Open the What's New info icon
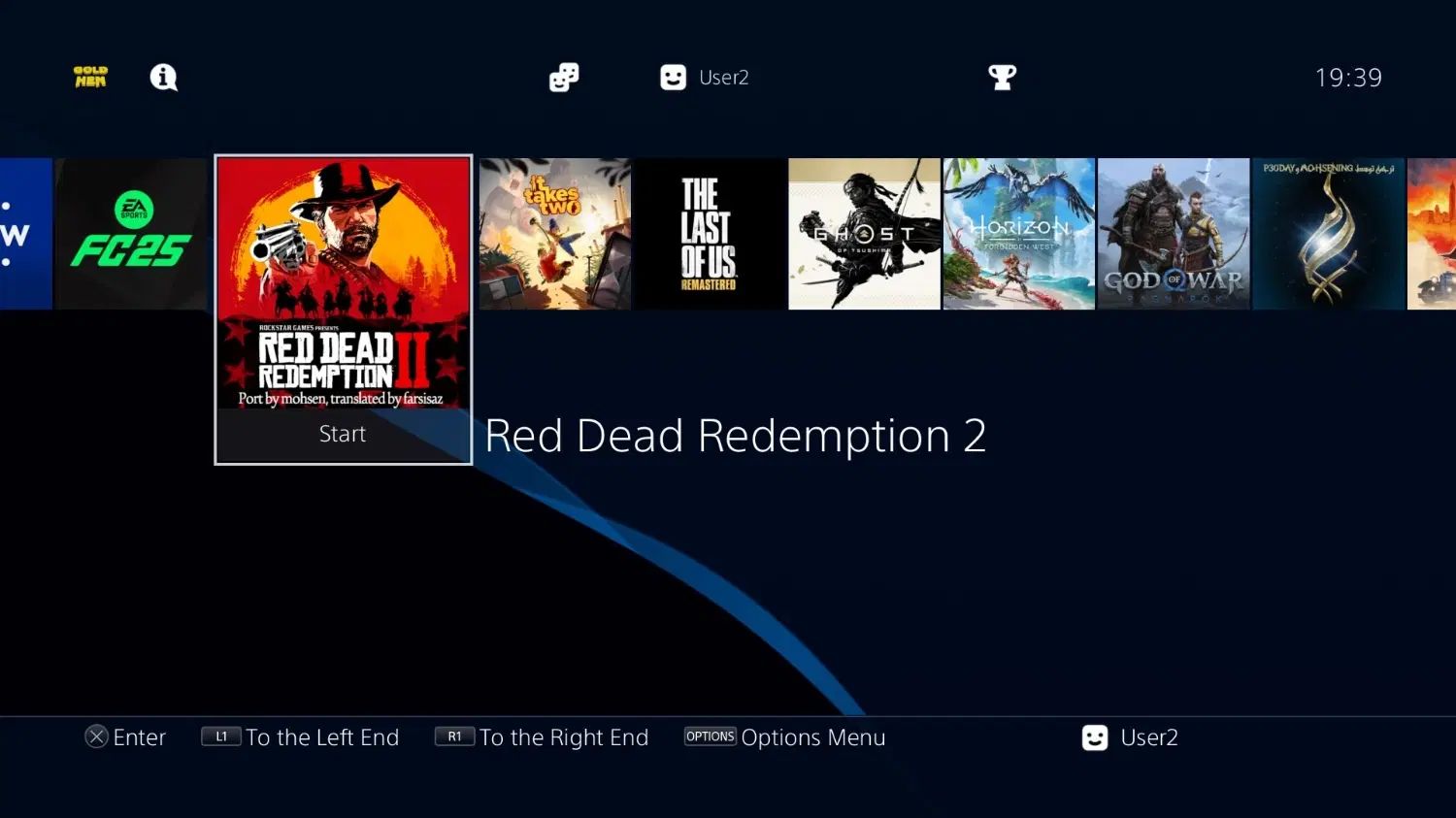1456x818 pixels. pyautogui.click(x=164, y=77)
